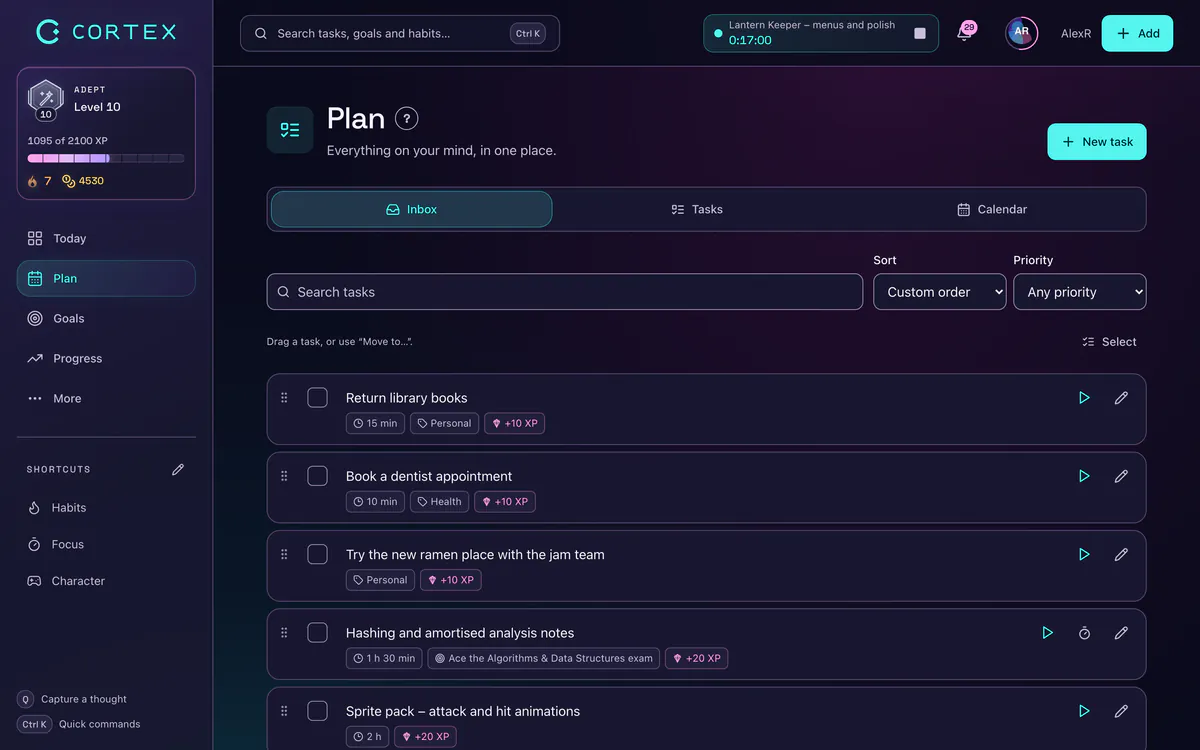Check off Return library books
The image size is (1200, 750).
[x=317, y=398]
